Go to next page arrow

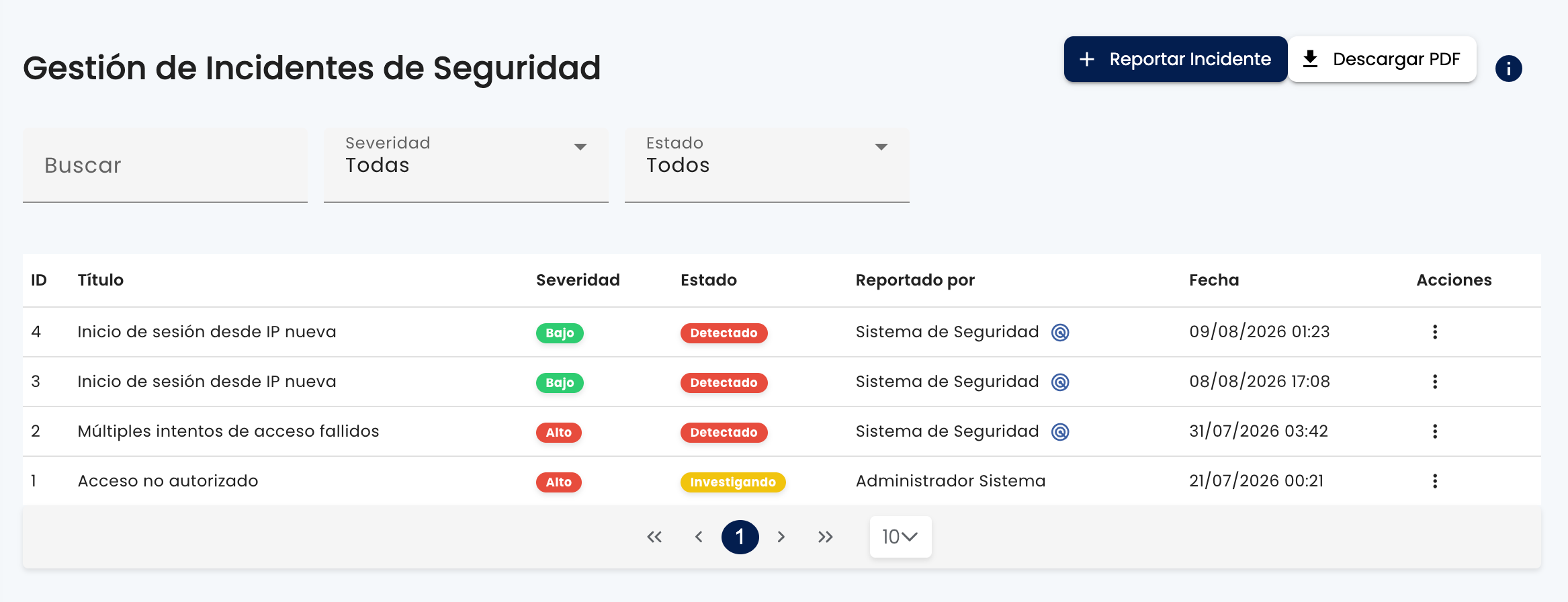tap(781, 537)
